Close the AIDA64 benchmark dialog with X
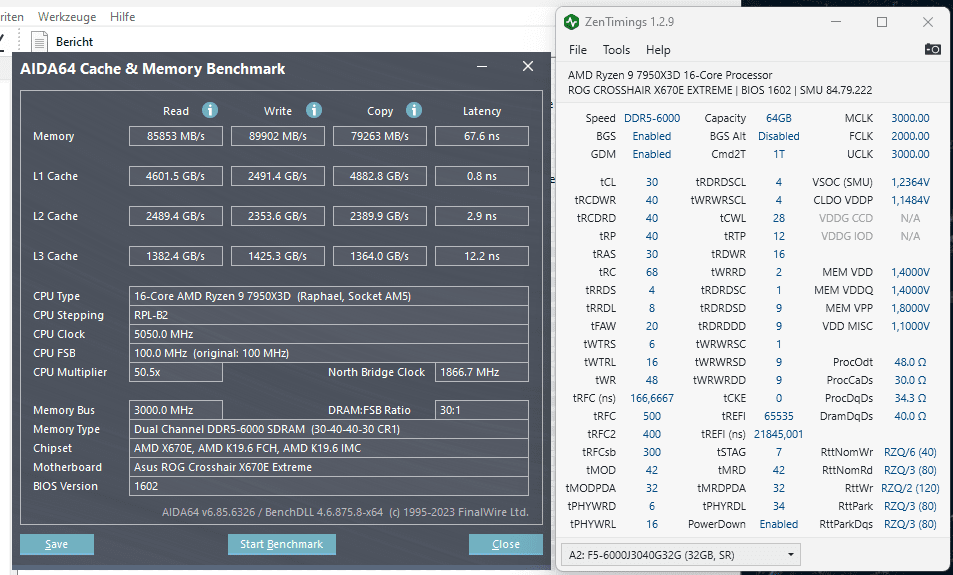 pyautogui.click(x=528, y=66)
